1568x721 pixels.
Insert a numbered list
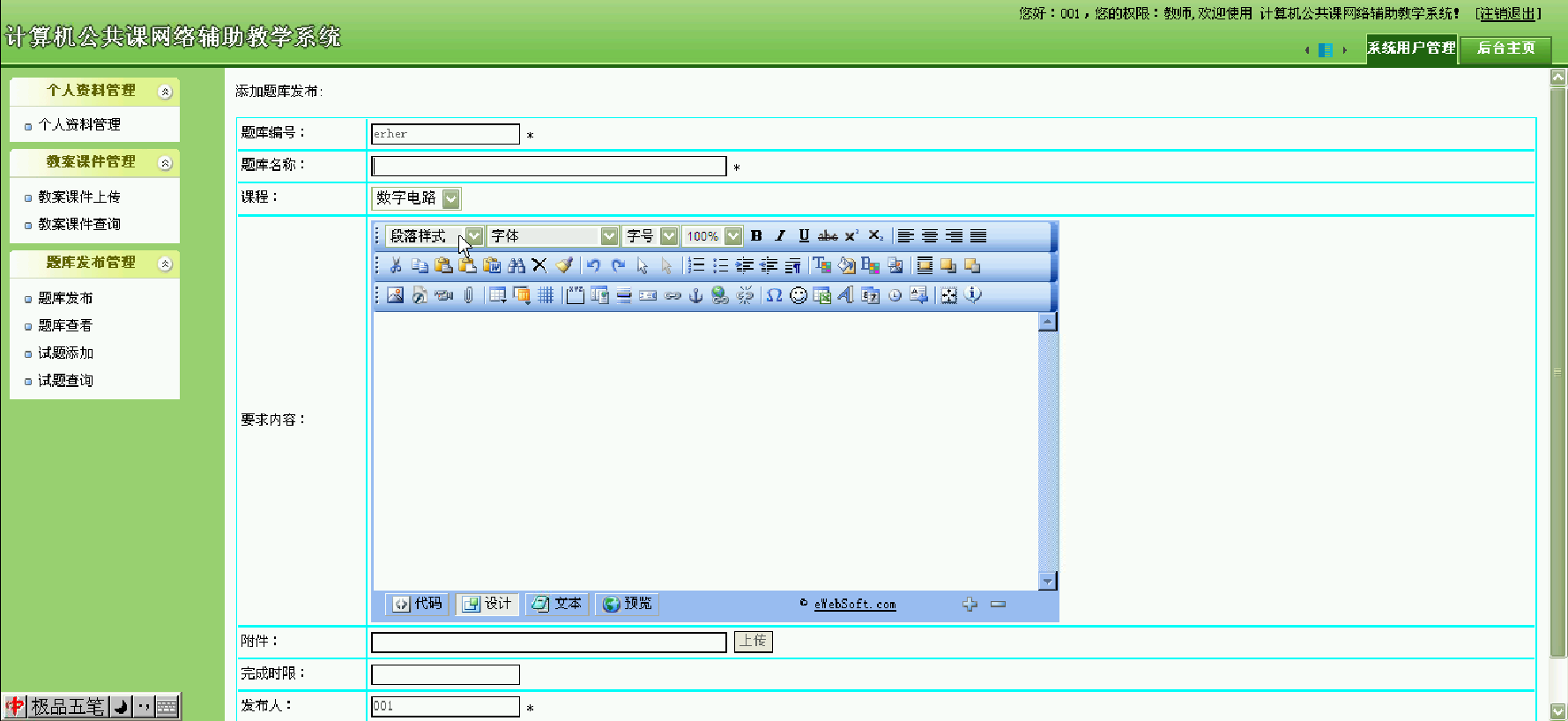point(696,265)
